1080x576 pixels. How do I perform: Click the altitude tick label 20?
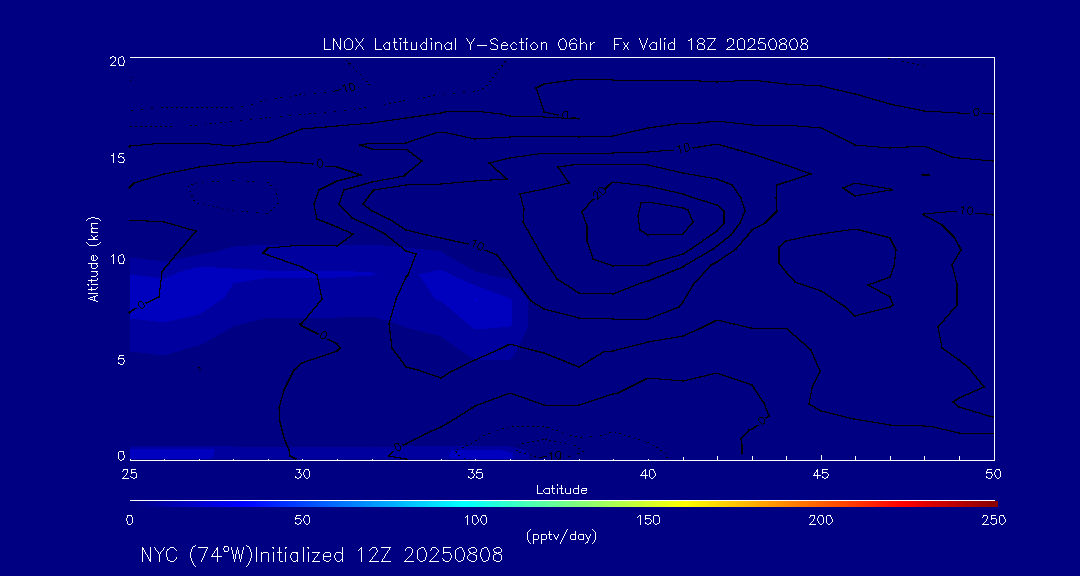(x=116, y=60)
